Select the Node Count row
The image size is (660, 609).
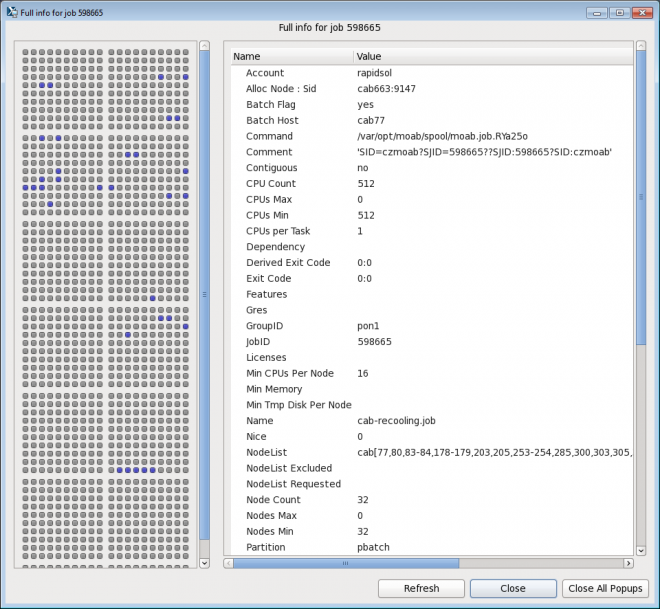pos(432,500)
